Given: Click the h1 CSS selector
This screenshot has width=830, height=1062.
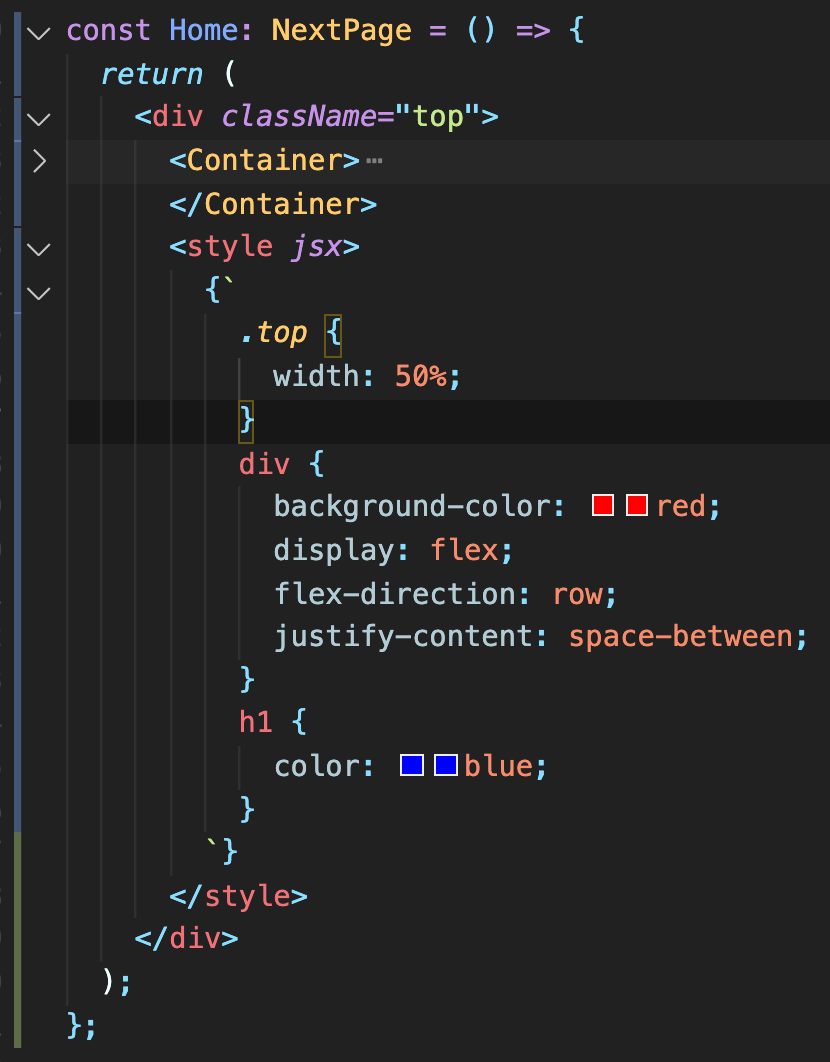Looking at the screenshot, I should [x=255, y=723].
